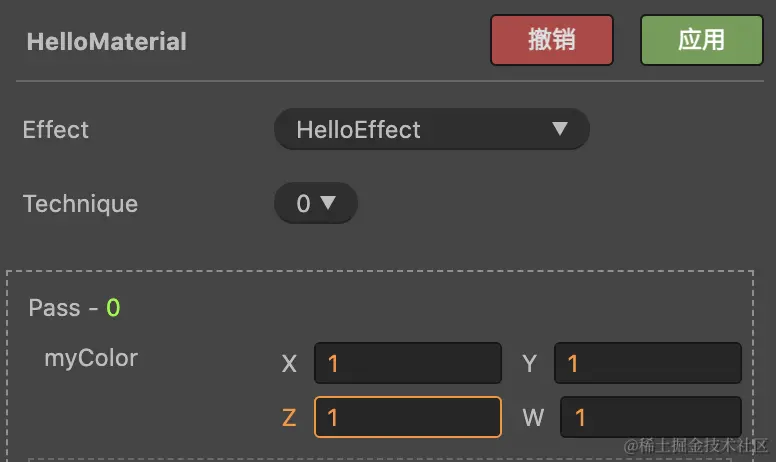The width and height of the screenshot is (776, 462).
Task: Click the 稀土掘金技术社区 watermark text
Action: pos(696,445)
